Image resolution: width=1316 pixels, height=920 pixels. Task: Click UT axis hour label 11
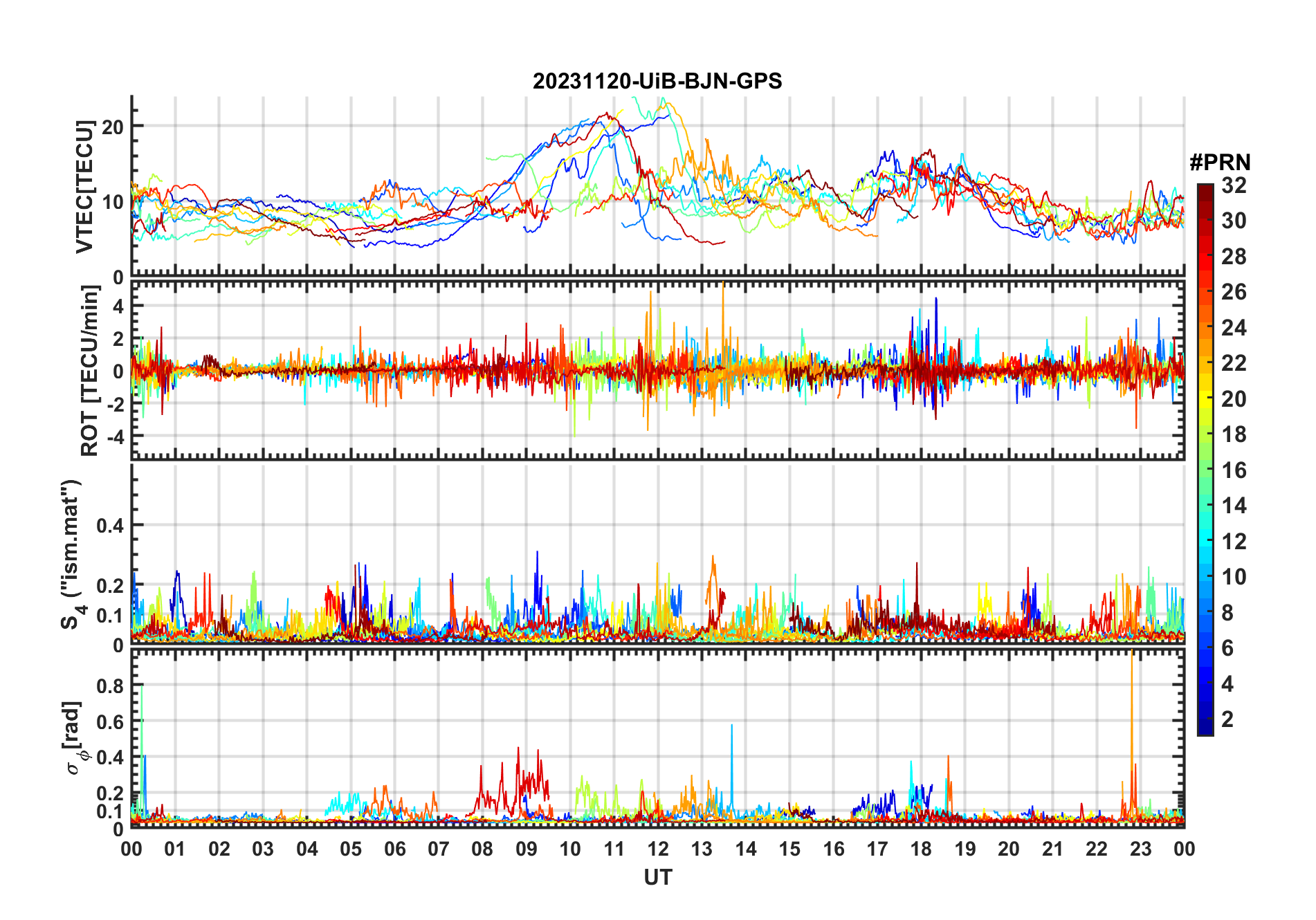click(x=614, y=849)
